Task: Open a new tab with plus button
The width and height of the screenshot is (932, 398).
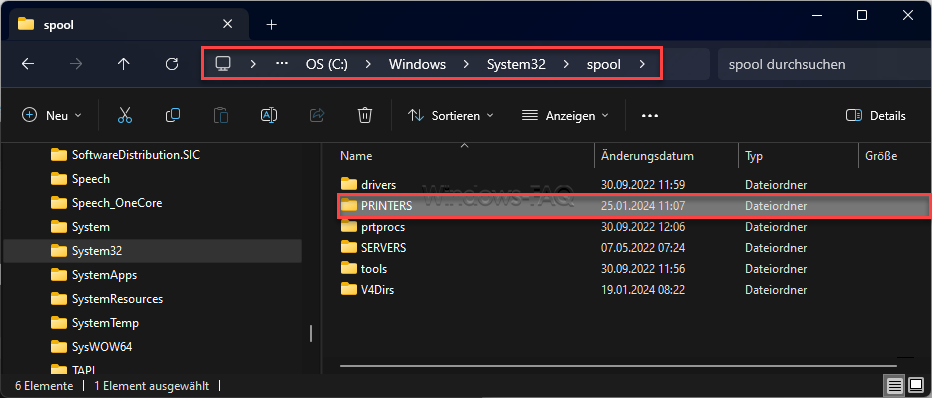Action: [272, 24]
